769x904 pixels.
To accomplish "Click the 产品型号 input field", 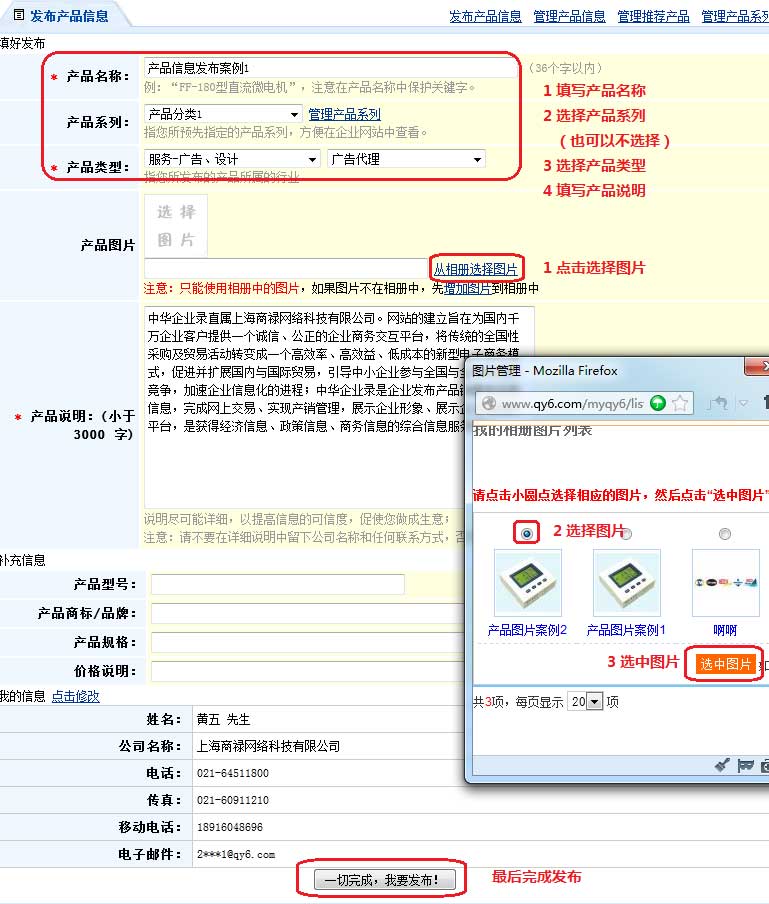I will pos(277,584).
